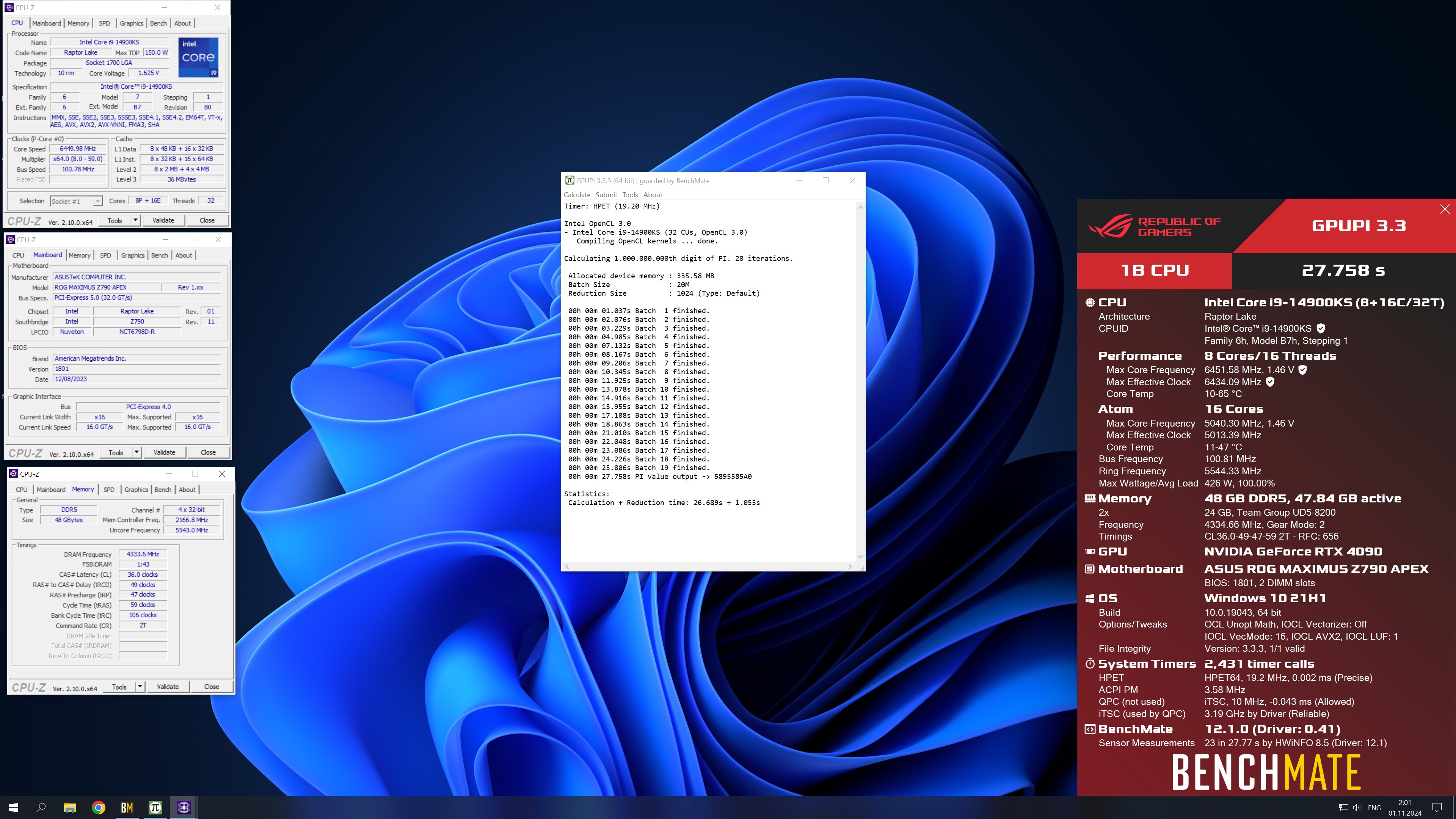Click CPU-Z title icon in Memory window
Image resolution: width=1456 pixels, height=819 pixels.
click(x=14, y=474)
